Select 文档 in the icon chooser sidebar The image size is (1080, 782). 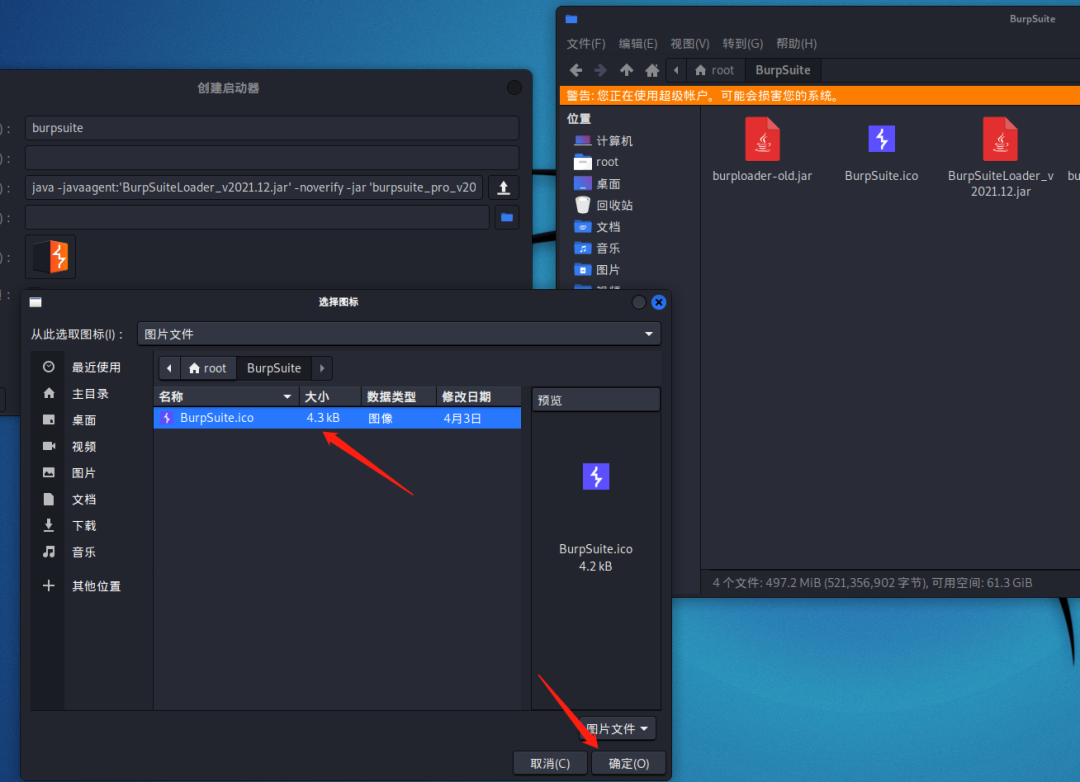coord(90,500)
